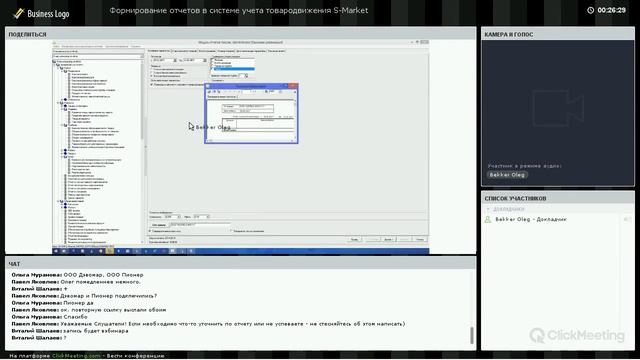Click chat message 'Пионер да'
Viewport: 640px width, 360px height.
[78, 303]
